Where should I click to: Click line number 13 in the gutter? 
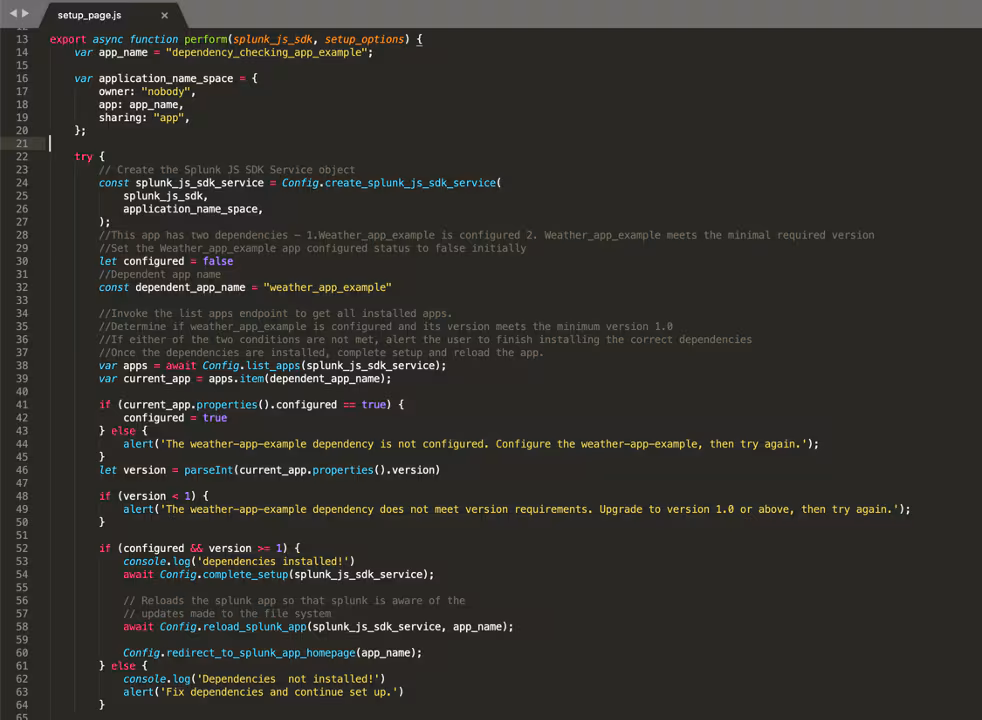tap(22, 39)
